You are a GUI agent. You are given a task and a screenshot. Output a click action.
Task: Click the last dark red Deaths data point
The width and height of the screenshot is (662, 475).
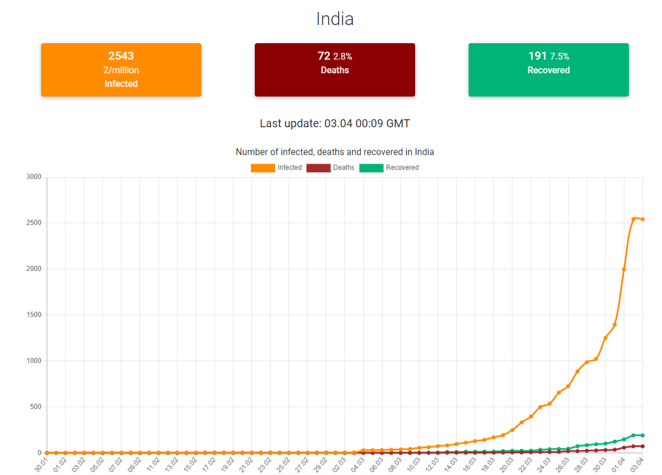click(x=642, y=447)
